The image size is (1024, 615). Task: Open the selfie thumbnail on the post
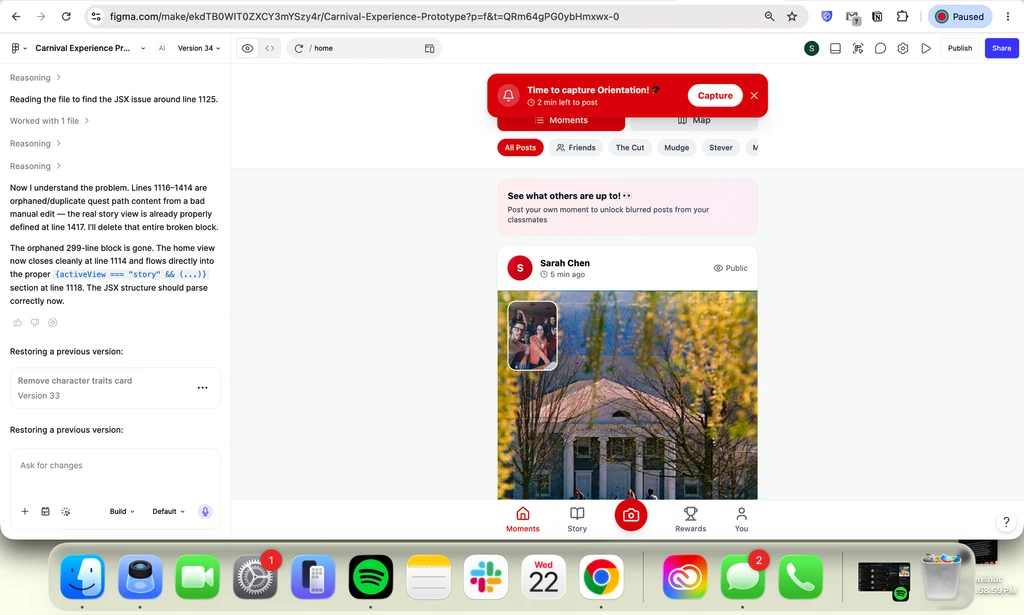(533, 336)
